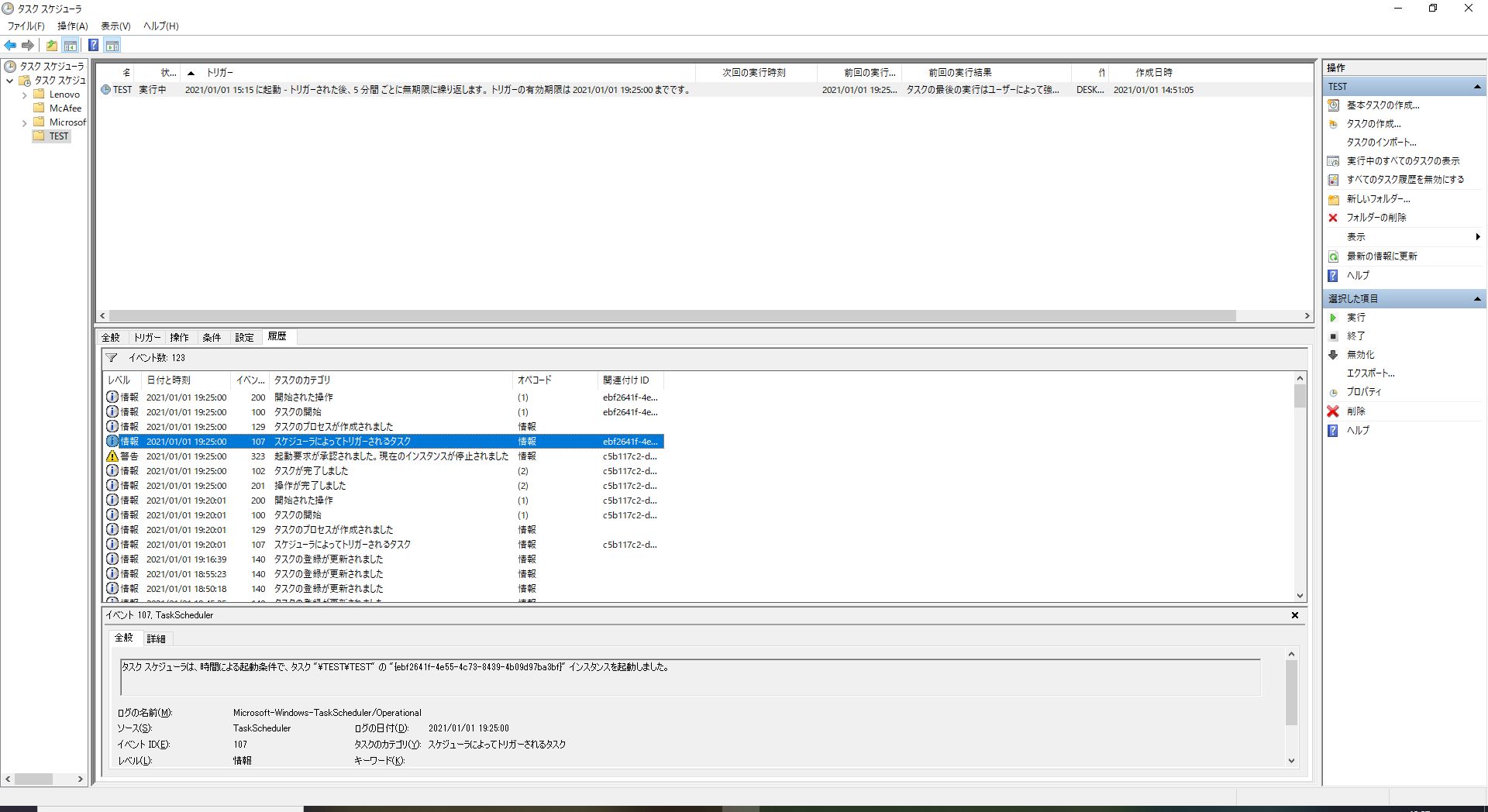Sort history by 日付と時刻 header
The image size is (1488, 812).
[x=186, y=380]
